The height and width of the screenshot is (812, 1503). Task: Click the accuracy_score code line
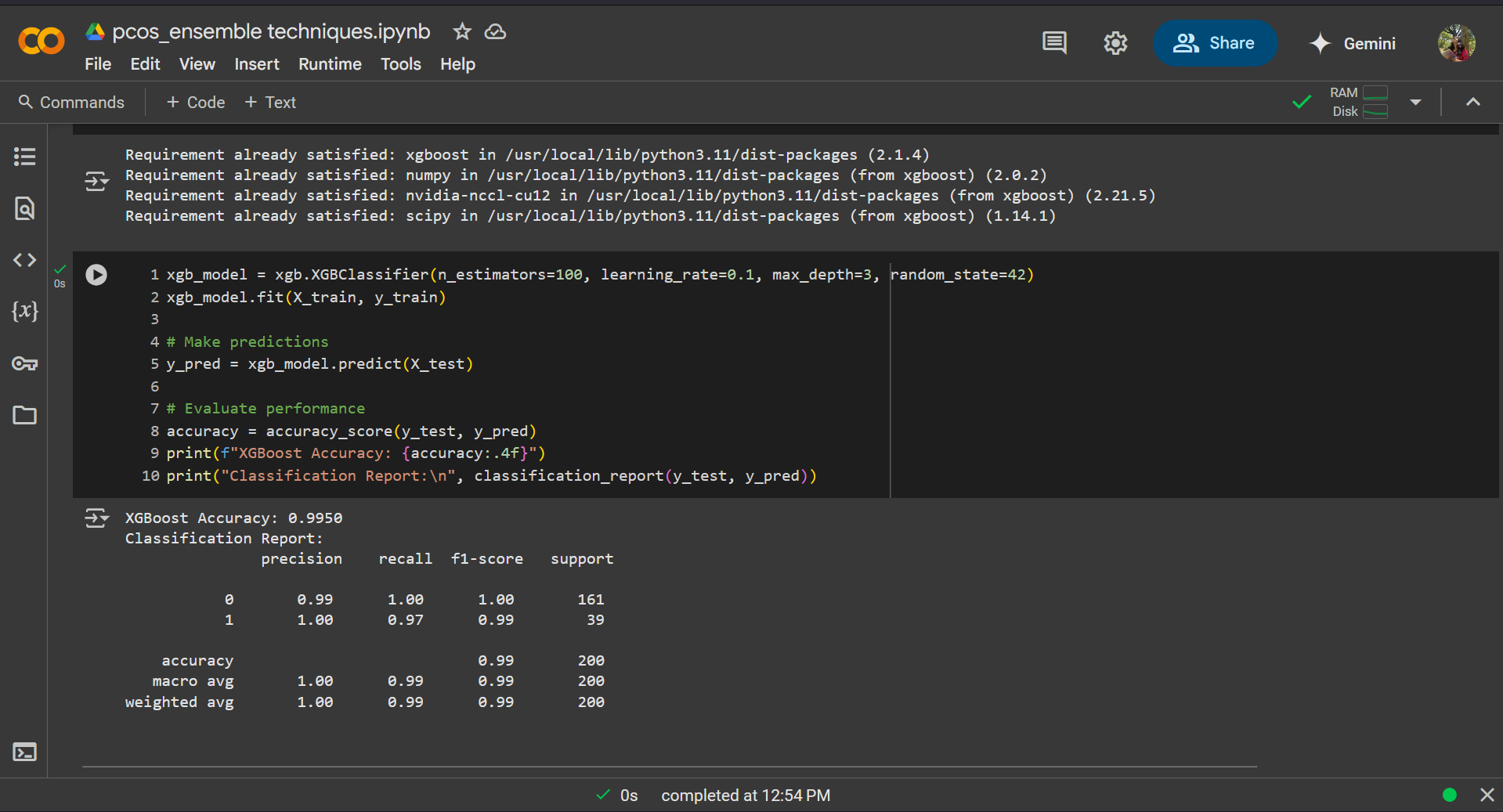[352, 431]
